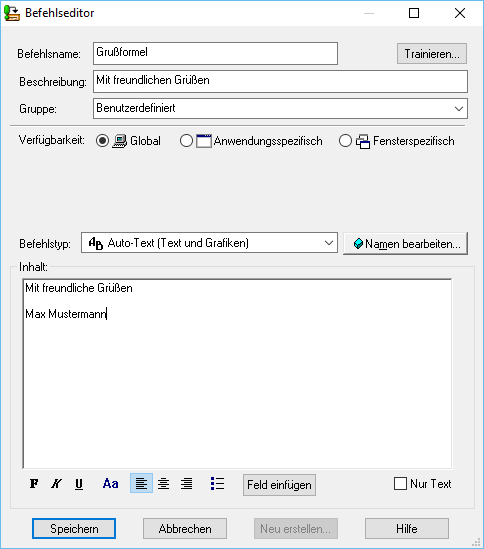This screenshot has width=484, height=549.
Task: Enable the Nur Text checkbox
Action: click(400, 484)
